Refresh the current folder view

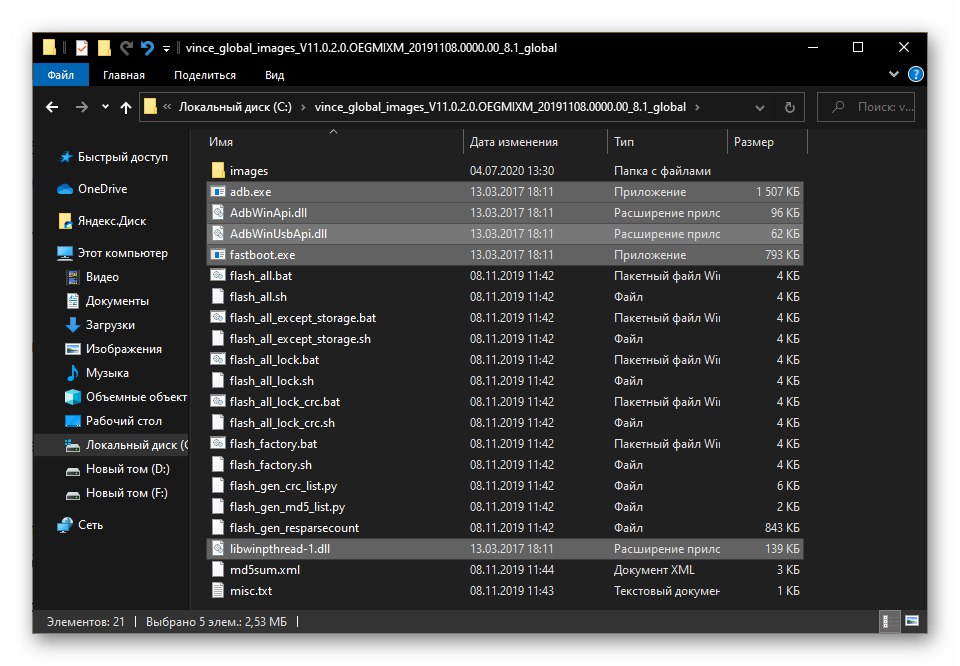click(x=790, y=107)
